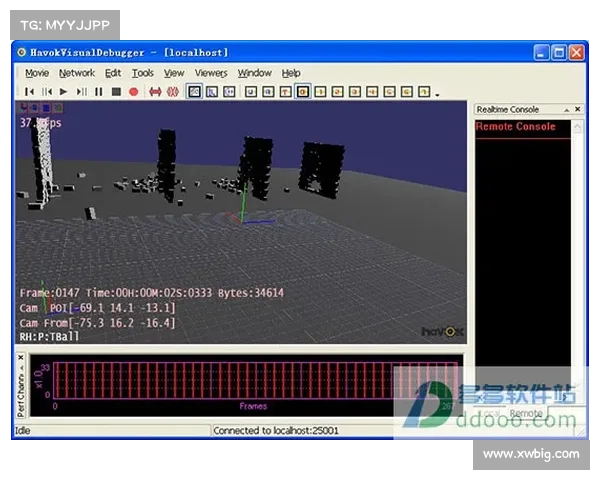This screenshot has width=600, height=480.
Task: Step forward one frame icon
Action: (x=81, y=92)
